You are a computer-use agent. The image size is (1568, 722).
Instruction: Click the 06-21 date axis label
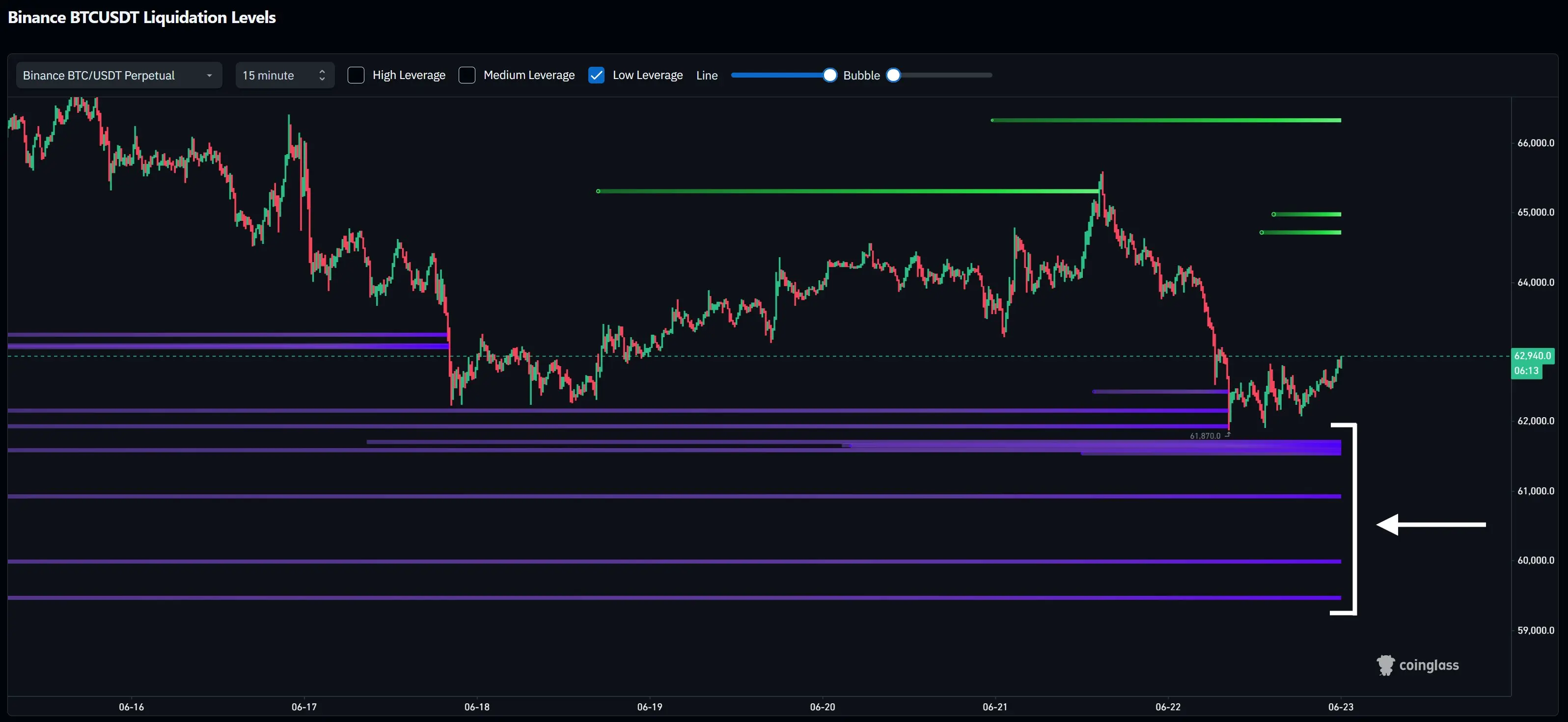995,707
